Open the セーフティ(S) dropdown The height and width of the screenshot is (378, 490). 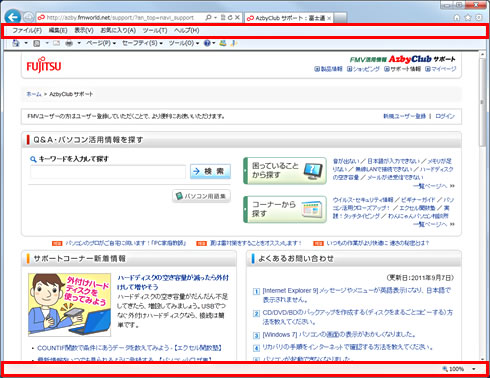coord(142,43)
